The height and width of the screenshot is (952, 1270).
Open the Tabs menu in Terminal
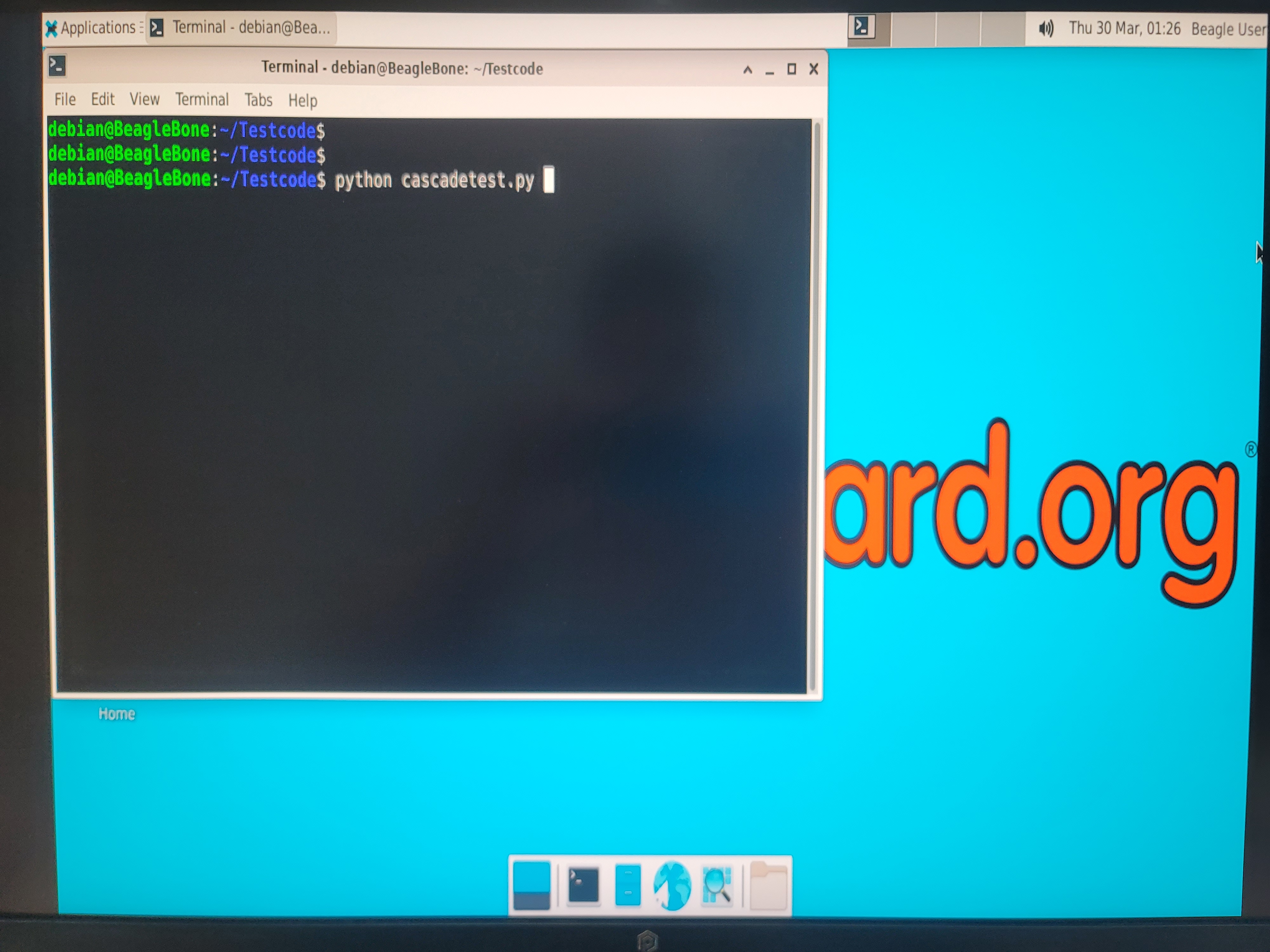click(x=258, y=100)
